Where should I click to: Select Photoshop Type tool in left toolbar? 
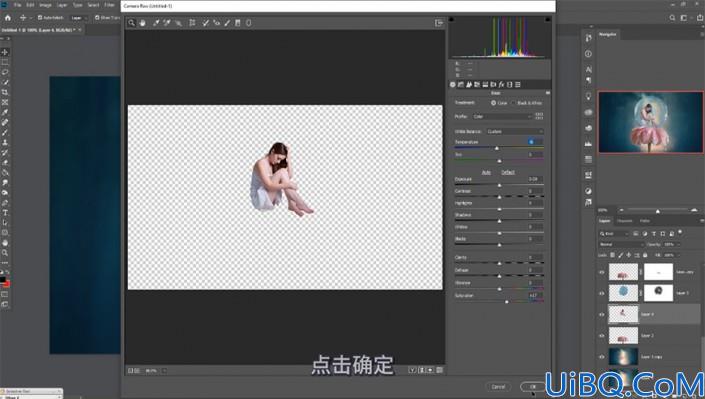tap(5, 212)
